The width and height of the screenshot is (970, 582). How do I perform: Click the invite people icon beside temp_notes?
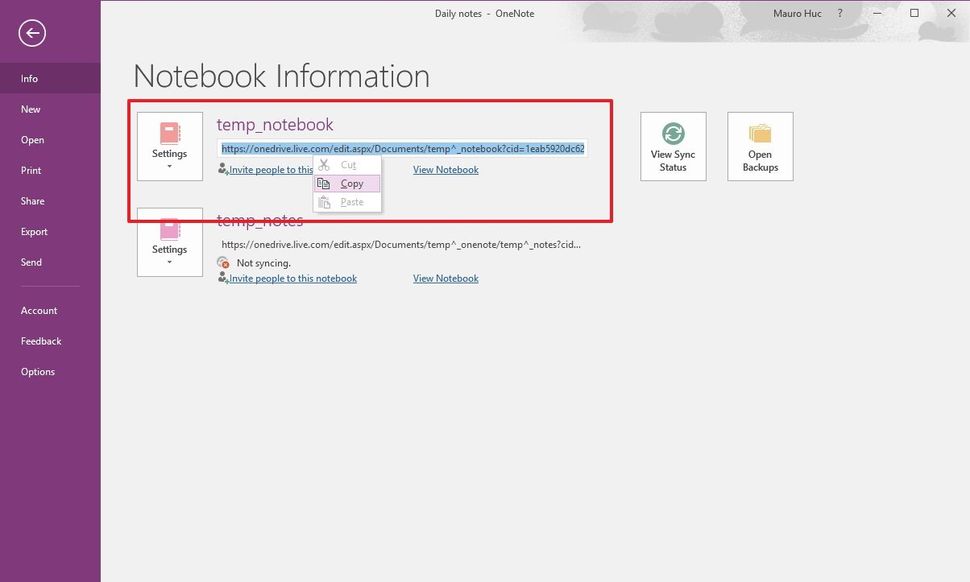(x=224, y=278)
